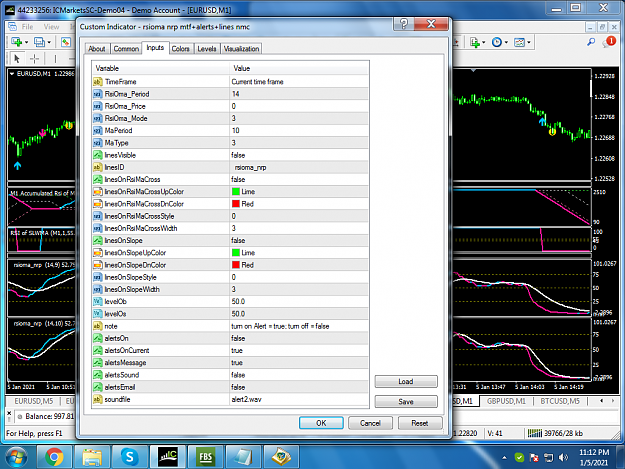Toggle the alertsOn false value
The image size is (625, 469).
(299, 338)
